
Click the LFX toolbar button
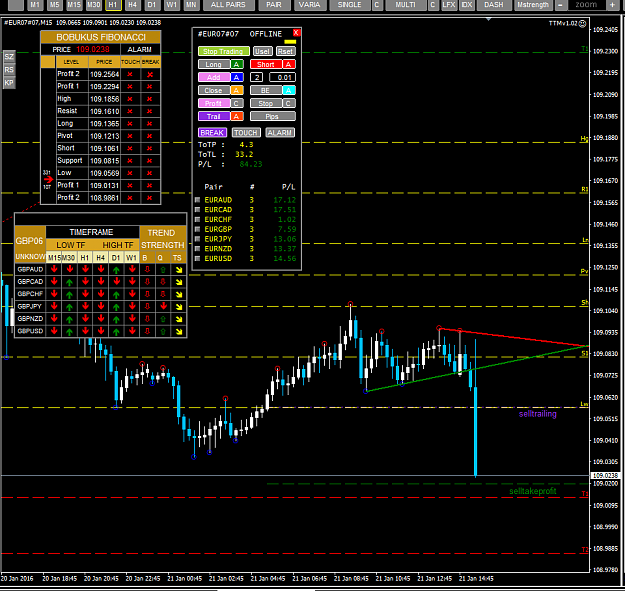[x=449, y=5]
